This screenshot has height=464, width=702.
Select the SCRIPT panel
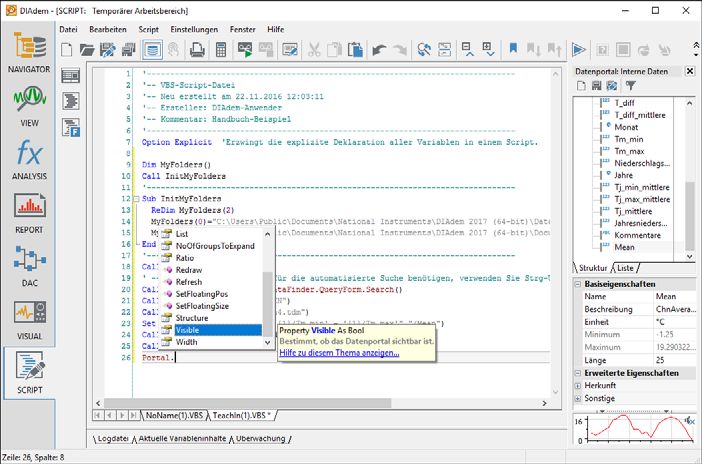30,373
